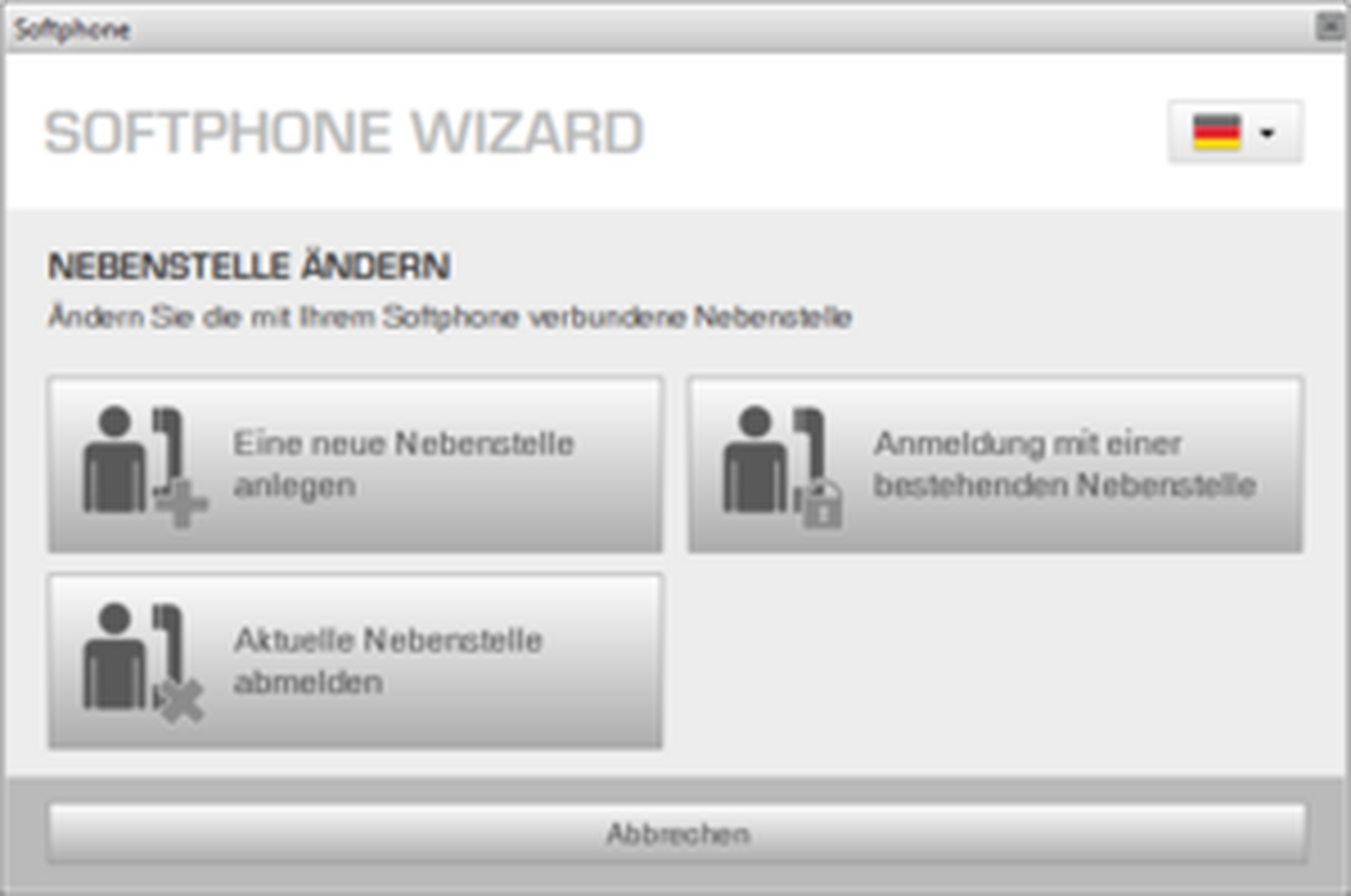Select "Aktuelle Nebenstelle abmelden"
Screen dimensions: 1351x896
coord(355,661)
